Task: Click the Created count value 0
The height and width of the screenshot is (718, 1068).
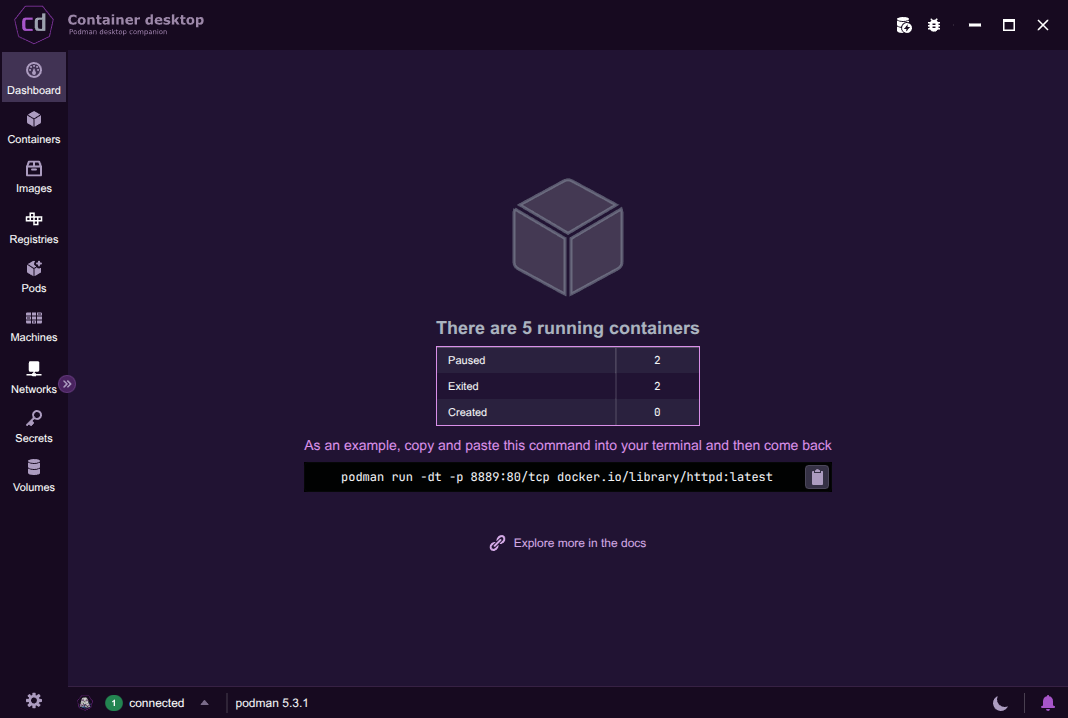Action: click(x=657, y=412)
